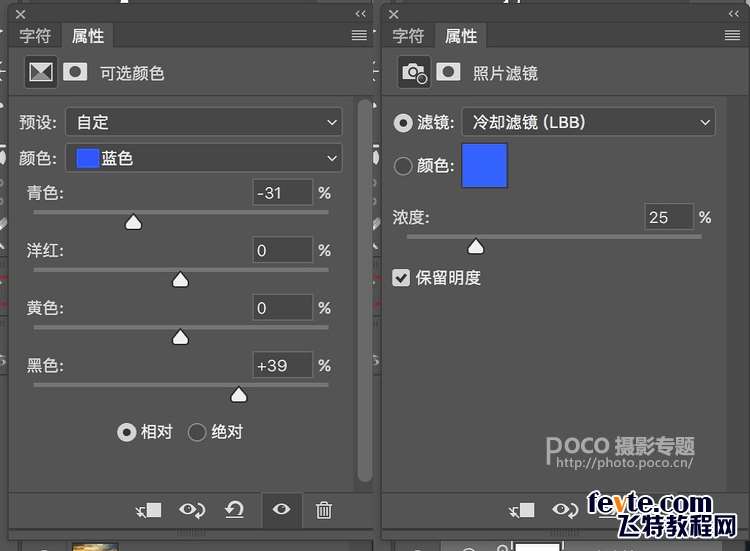Open 预设 dropdown showing 自定
This screenshot has height=551, width=750.
204,122
